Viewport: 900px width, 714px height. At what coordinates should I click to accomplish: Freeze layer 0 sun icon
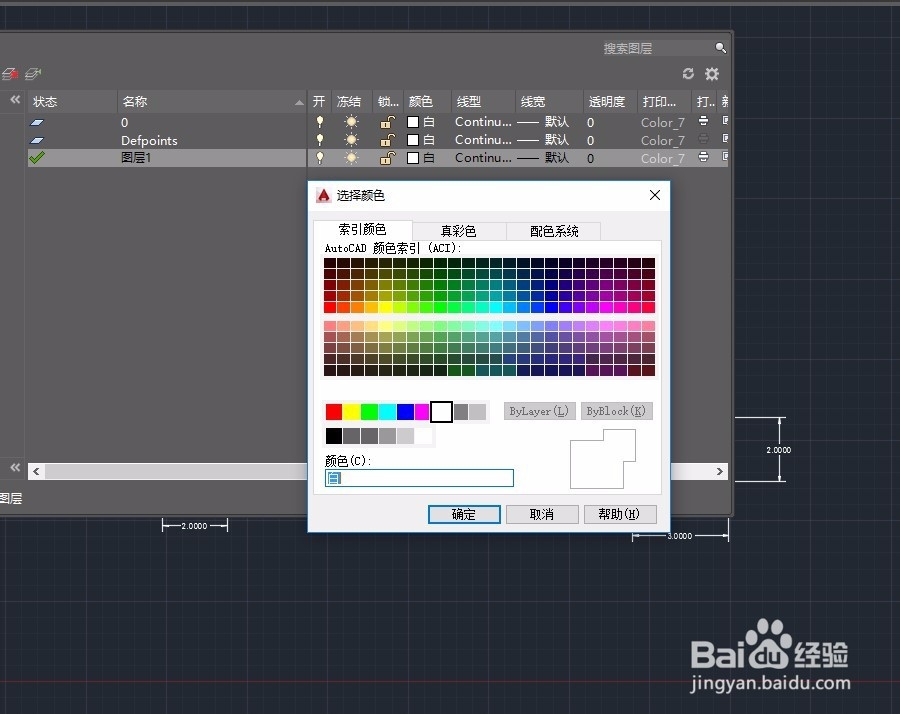(351, 122)
